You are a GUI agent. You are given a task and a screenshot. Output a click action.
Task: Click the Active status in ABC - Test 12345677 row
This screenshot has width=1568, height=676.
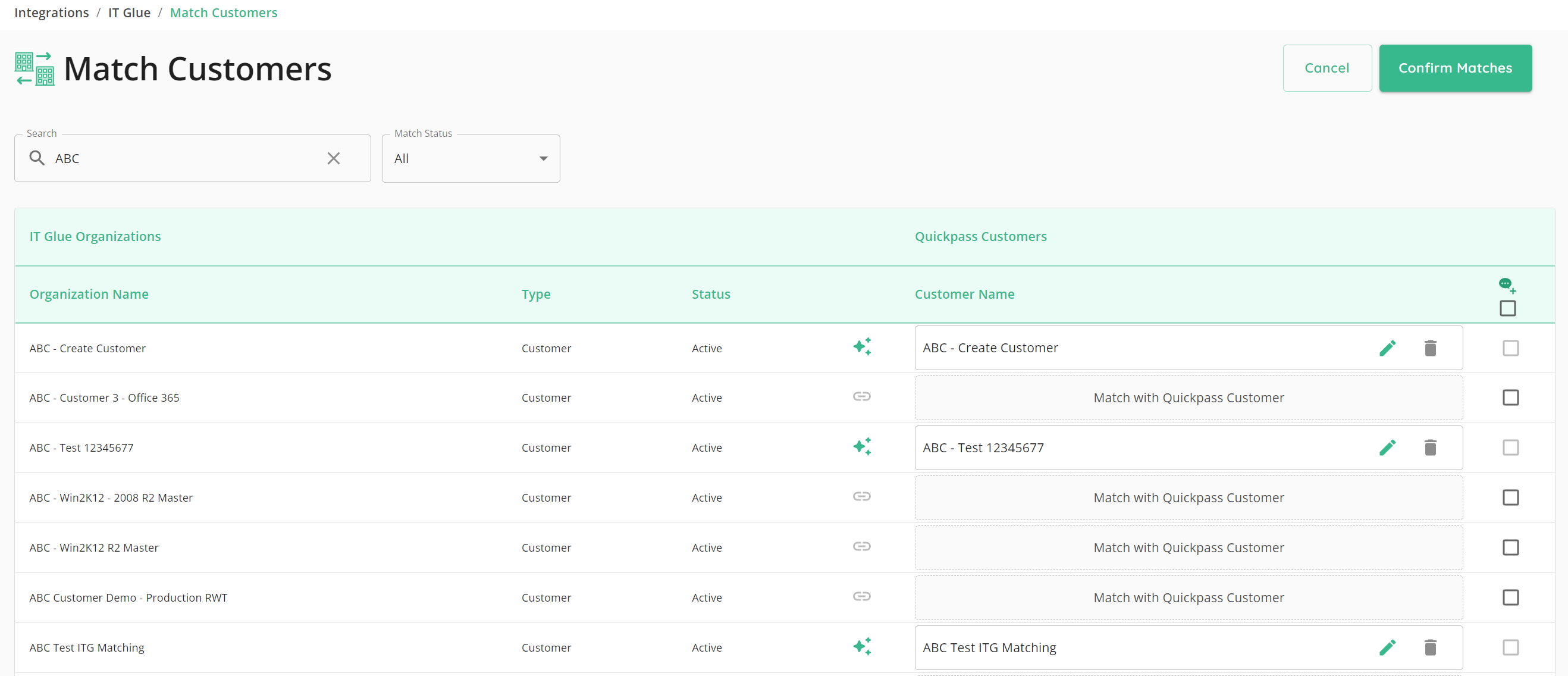click(707, 448)
